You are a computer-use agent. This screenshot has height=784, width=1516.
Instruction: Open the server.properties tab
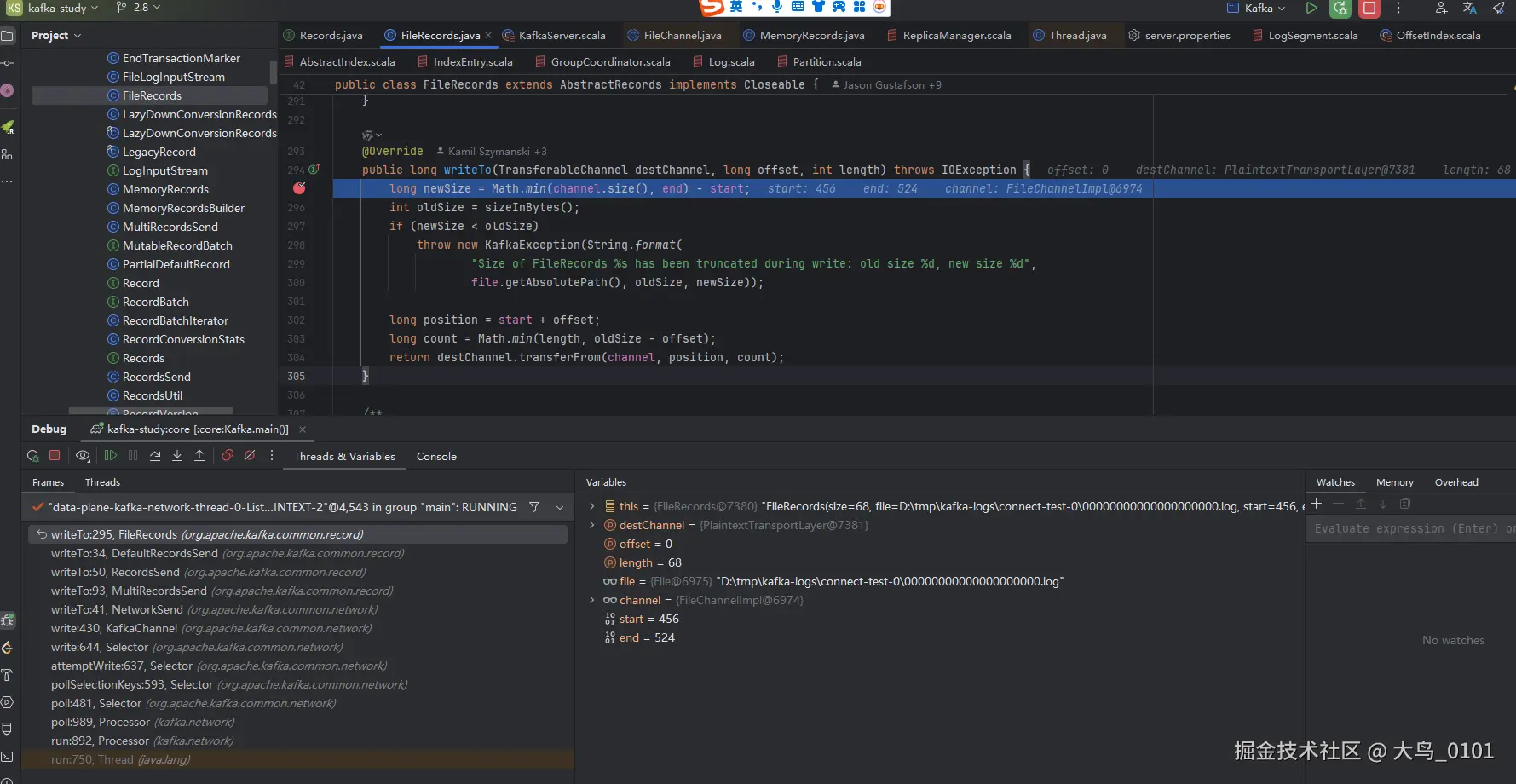(1179, 36)
